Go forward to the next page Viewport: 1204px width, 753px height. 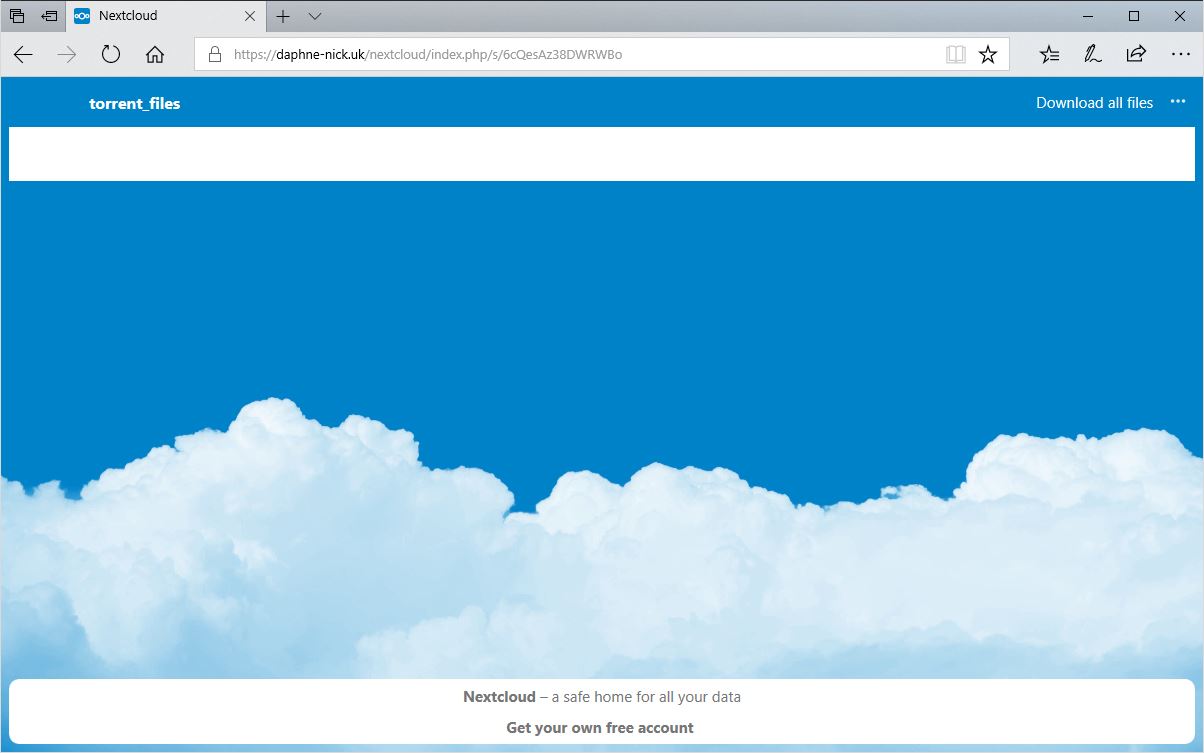coord(67,55)
